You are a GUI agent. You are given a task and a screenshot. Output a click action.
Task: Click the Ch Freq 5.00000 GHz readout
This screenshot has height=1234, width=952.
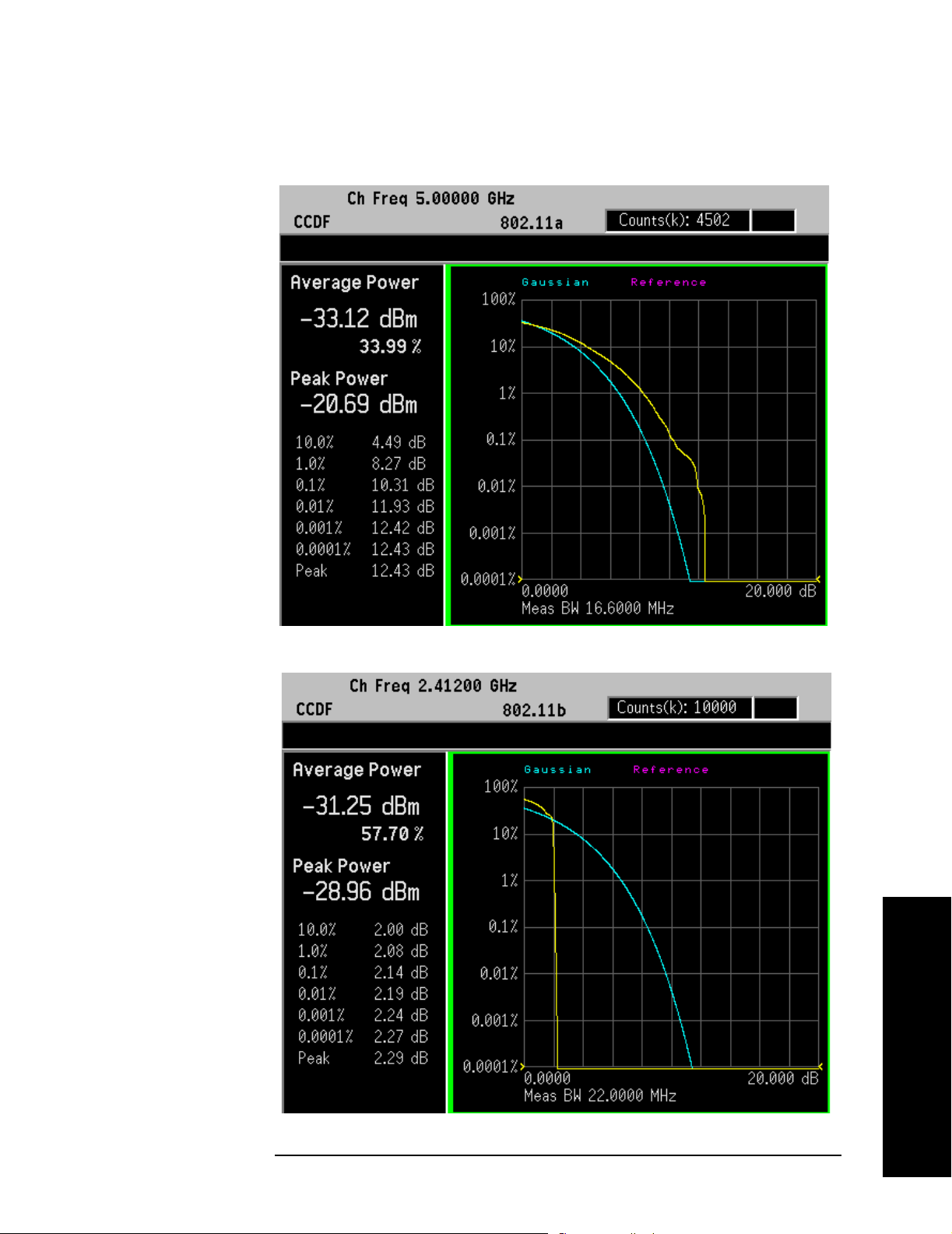point(430,199)
